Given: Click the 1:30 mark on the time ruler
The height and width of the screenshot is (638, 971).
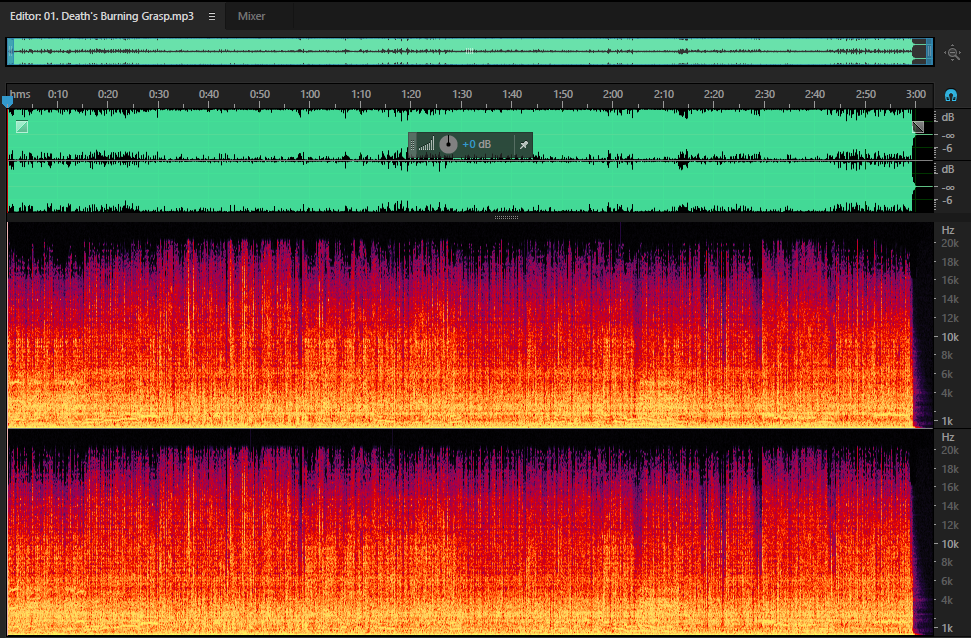Looking at the screenshot, I should click(x=462, y=94).
